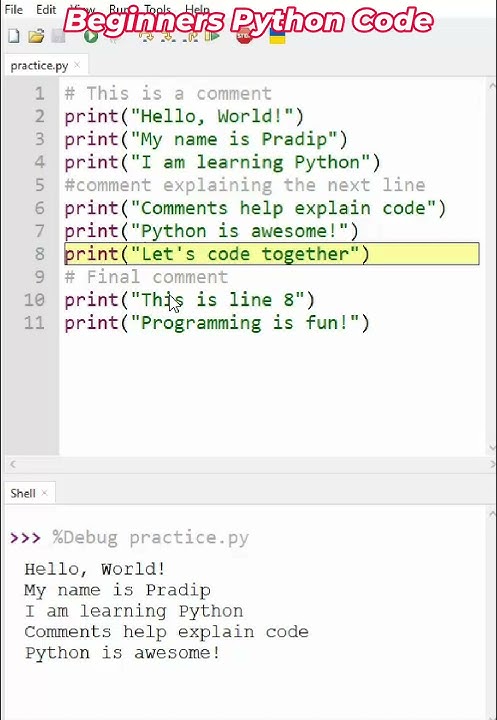Viewport: 497px width, 720px height.
Task: Click the Step over debugger icon
Action: pyautogui.click(x=146, y=36)
